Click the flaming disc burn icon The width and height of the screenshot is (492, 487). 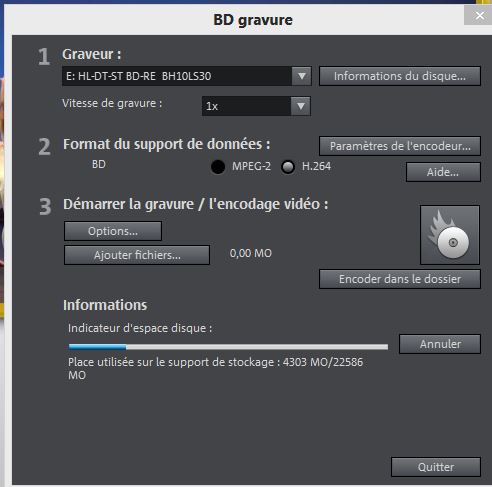pos(450,235)
